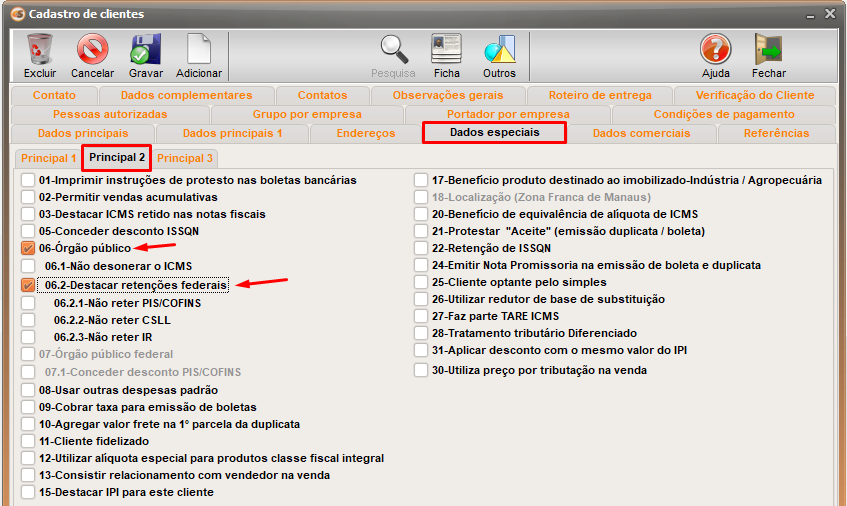This screenshot has width=847, height=506.
Task: Open the Ficha report icon
Action: click(x=446, y=50)
